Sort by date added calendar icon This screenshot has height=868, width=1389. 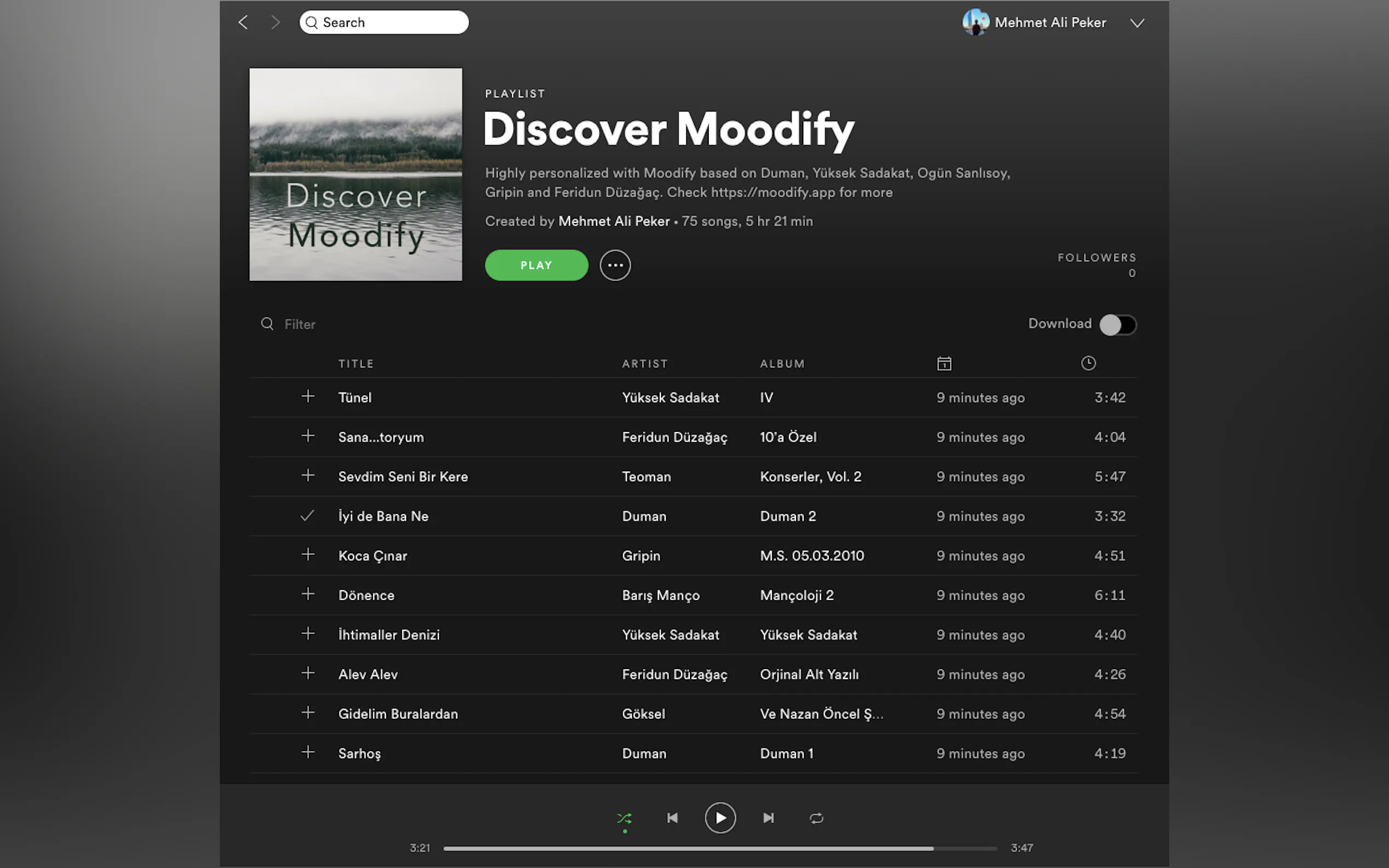944,363
